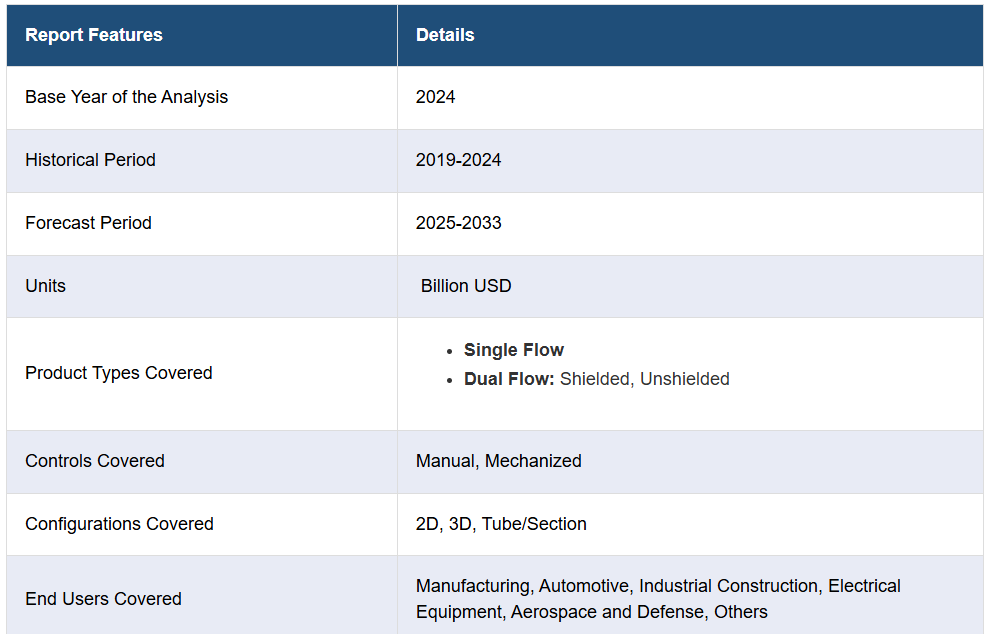The image size is (988, 634).
Task: Click the 2D, 3D, Tube/Section value
Action: pos(501,524)
